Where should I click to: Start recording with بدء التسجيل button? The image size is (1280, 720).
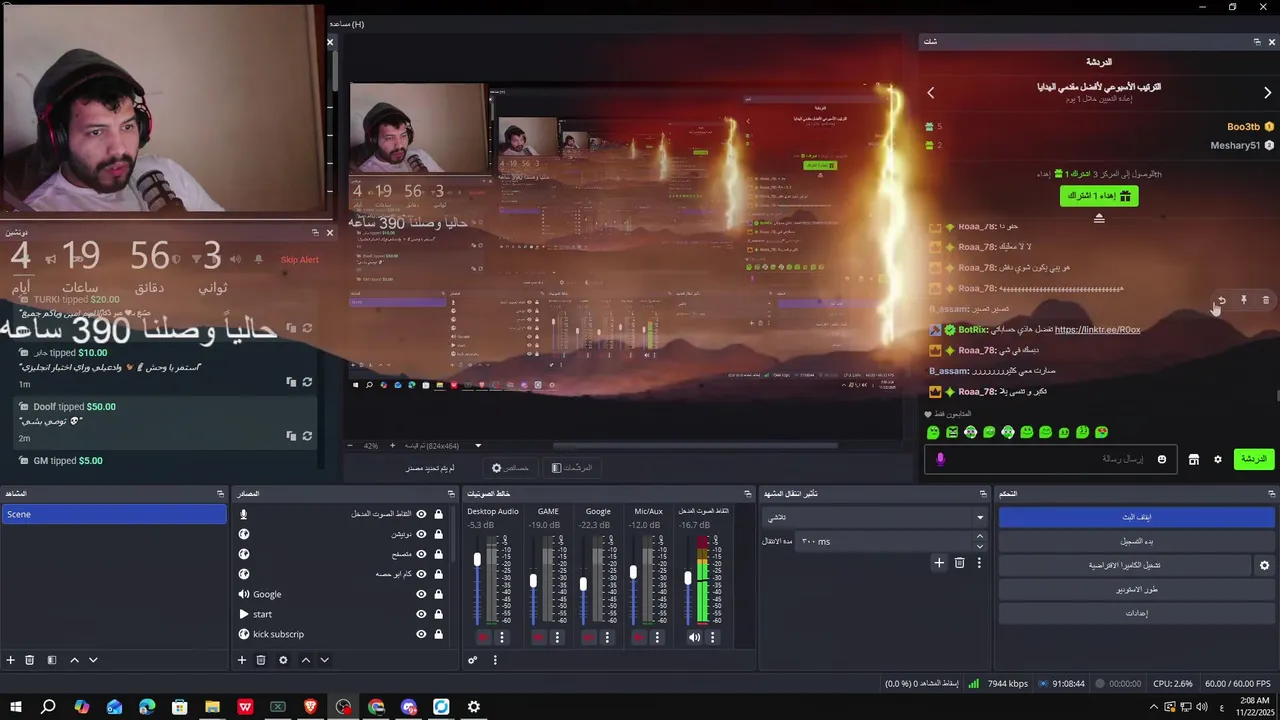pyautogui.click(x=1136, y=541)
